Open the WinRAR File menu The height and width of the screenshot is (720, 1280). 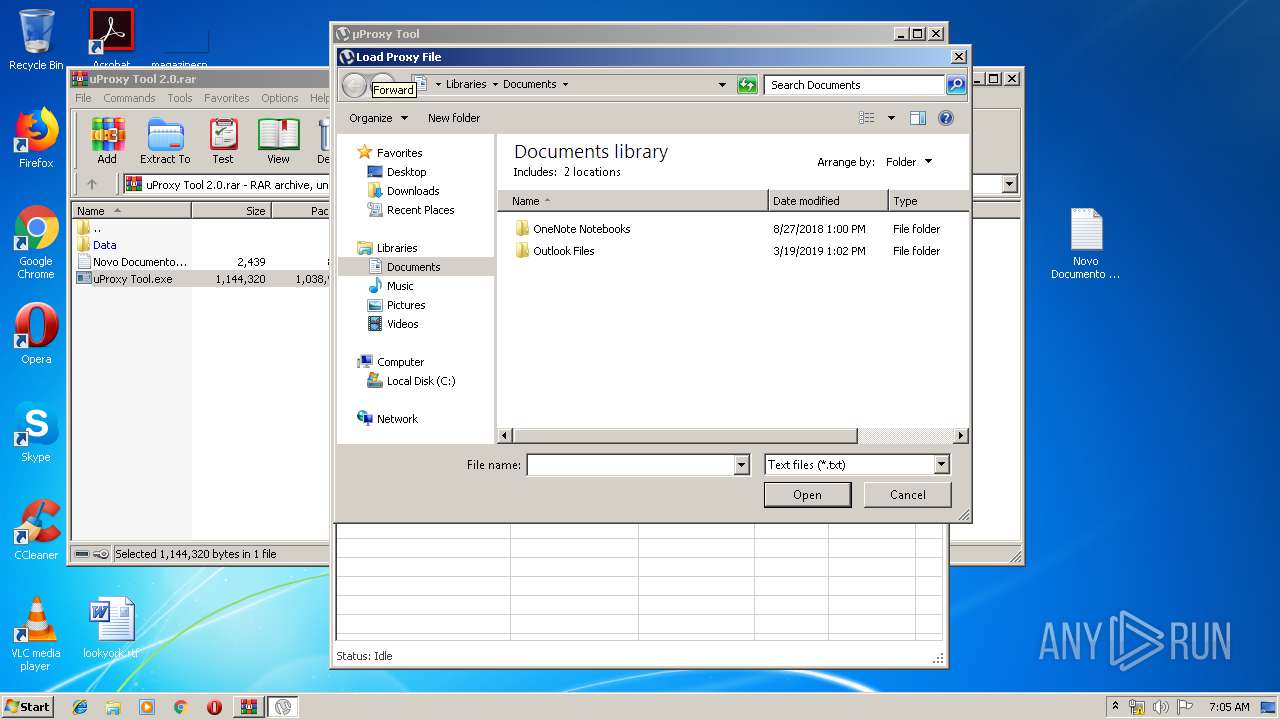(83, 98)
